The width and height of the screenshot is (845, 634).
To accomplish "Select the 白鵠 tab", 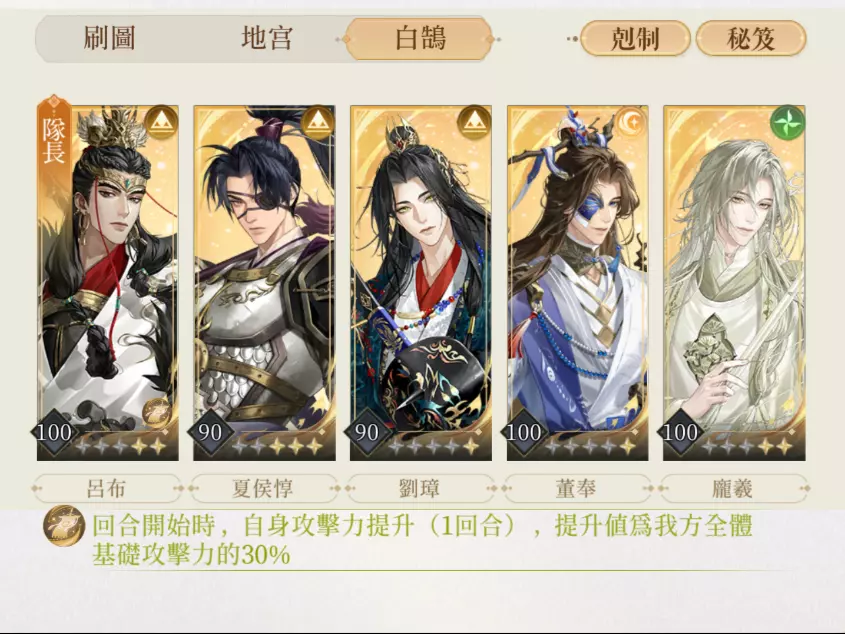I will click(x=420, y=39).
